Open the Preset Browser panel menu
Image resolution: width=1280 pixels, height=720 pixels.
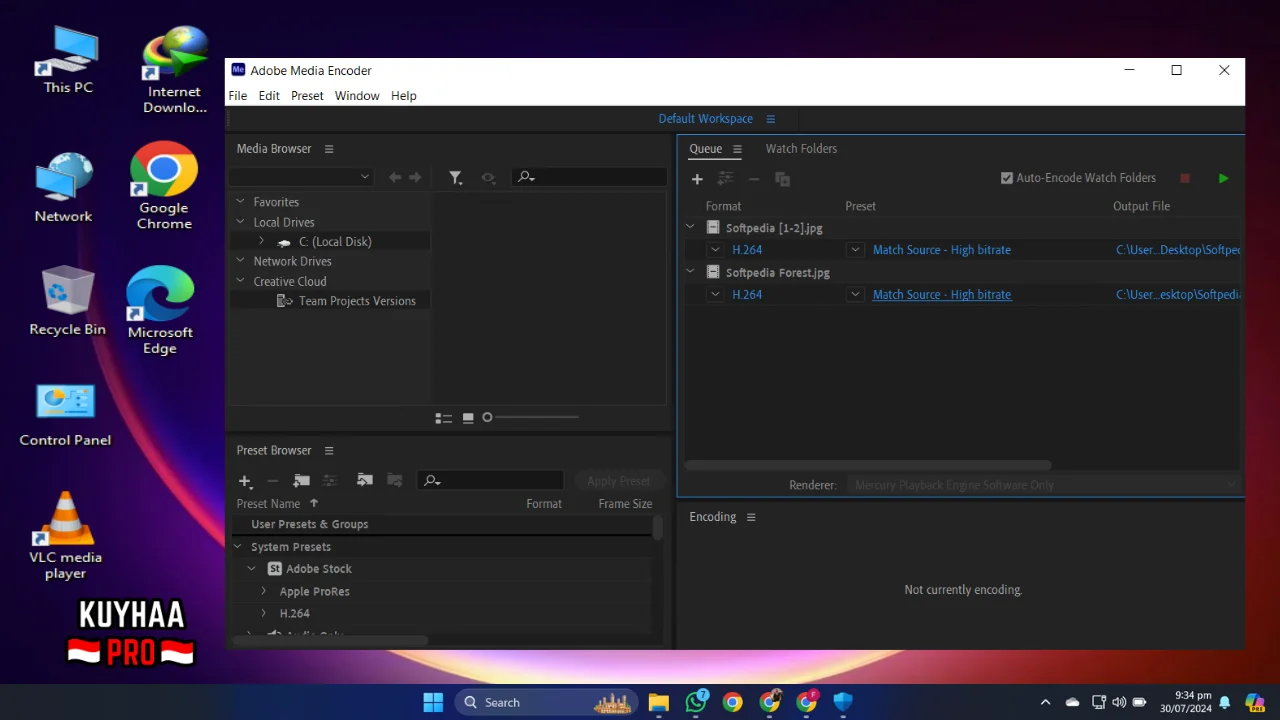tap(329, 451)
